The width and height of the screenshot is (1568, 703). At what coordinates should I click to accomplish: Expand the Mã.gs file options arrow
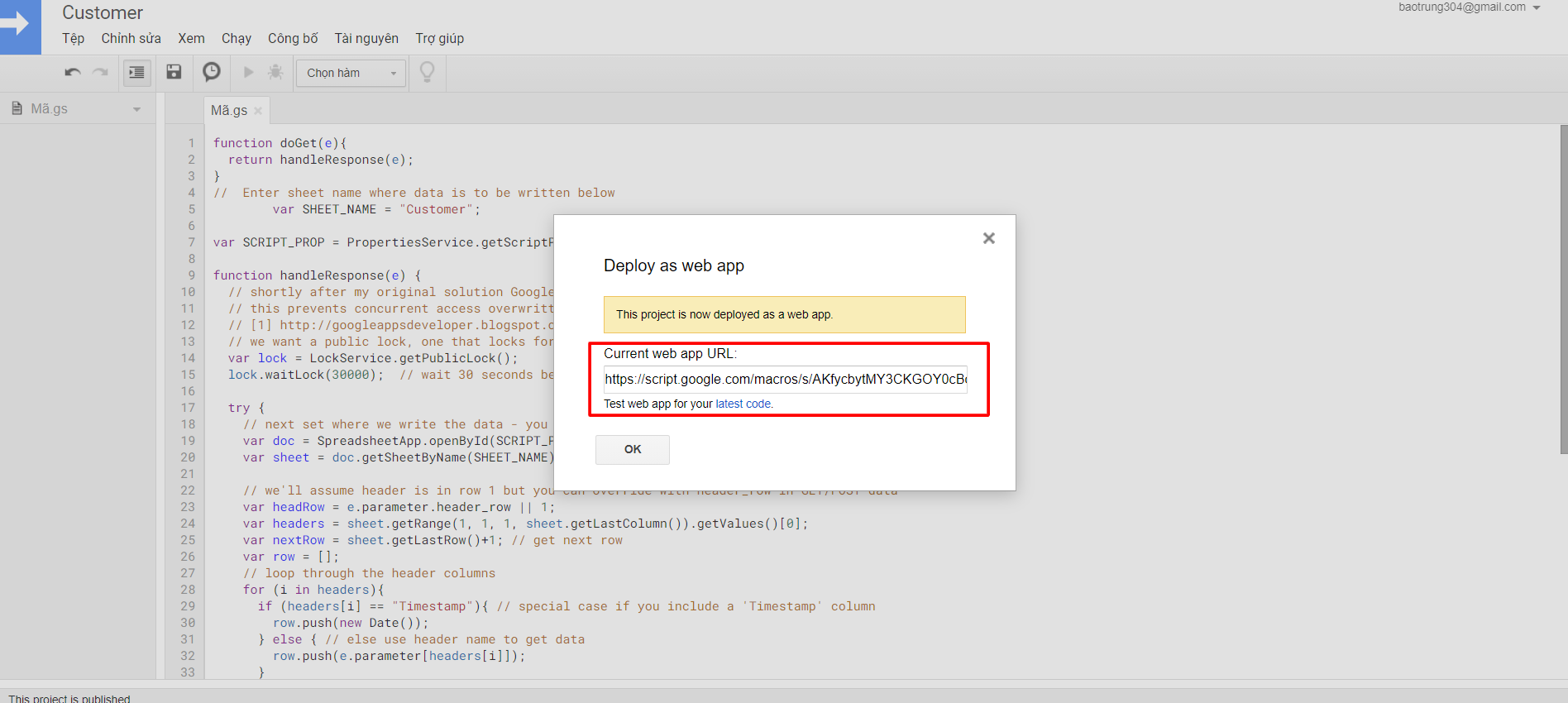(x=136, y=109)
